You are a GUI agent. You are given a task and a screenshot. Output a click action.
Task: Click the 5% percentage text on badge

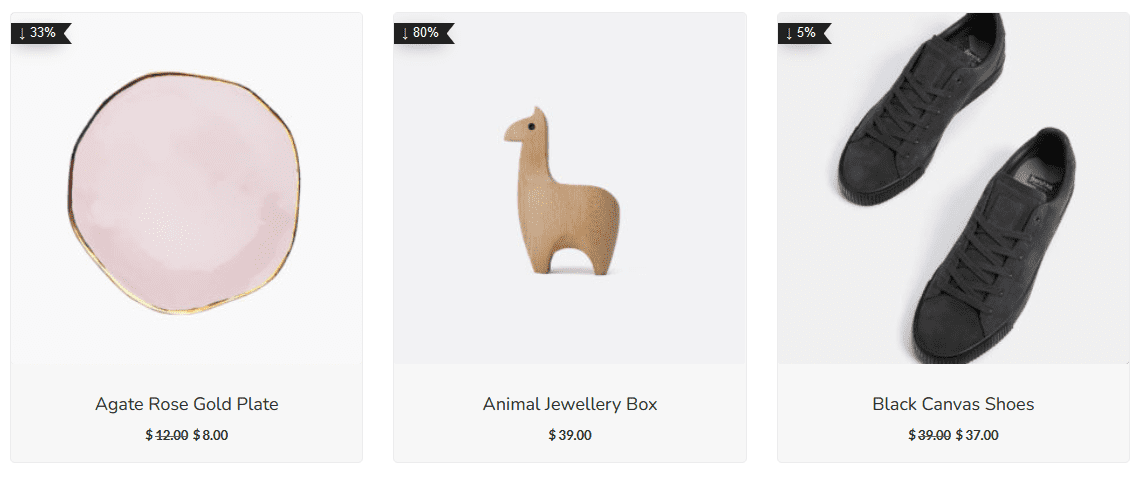click(806, 33)
